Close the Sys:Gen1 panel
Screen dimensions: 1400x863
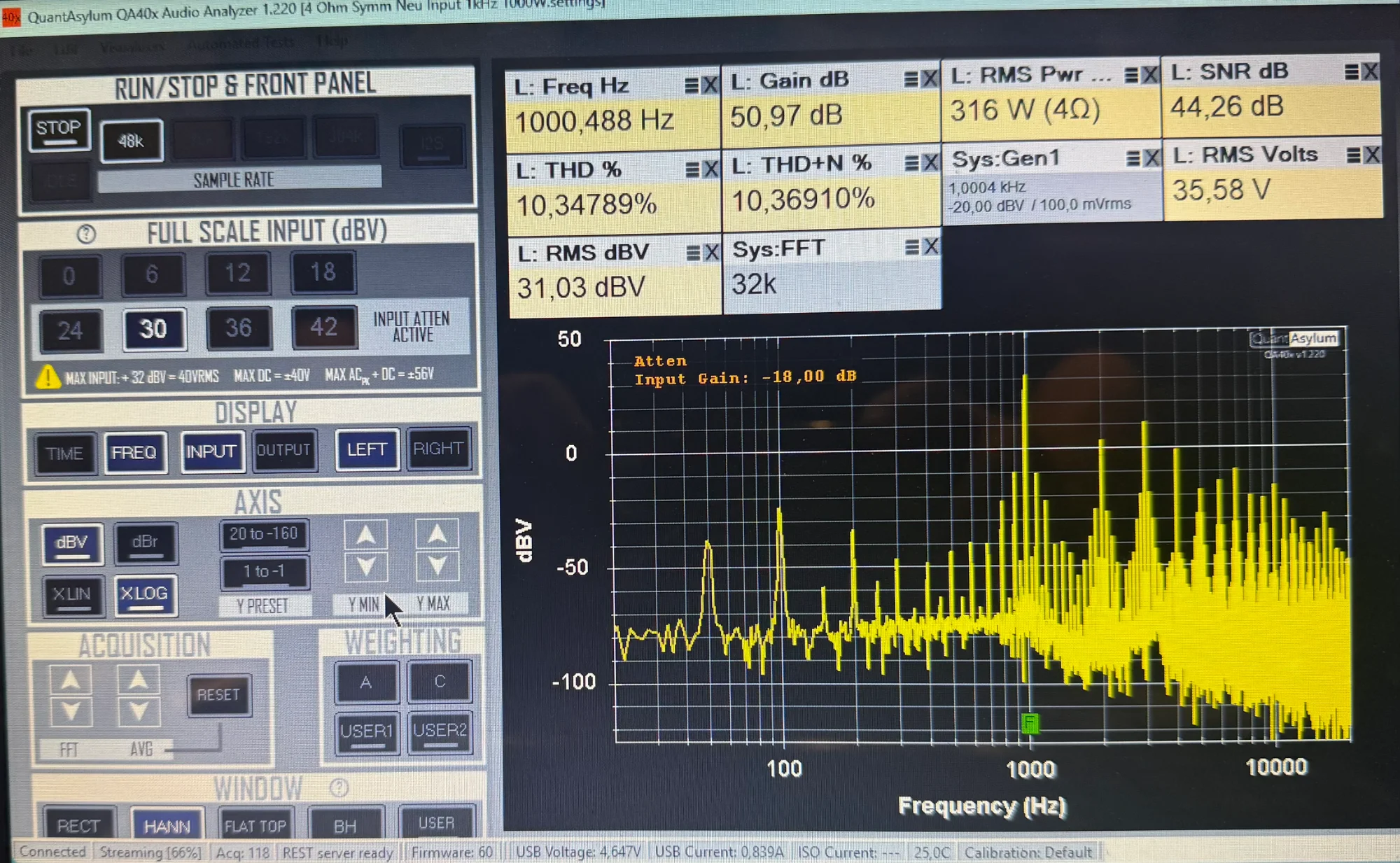(x=1151, y=158)
